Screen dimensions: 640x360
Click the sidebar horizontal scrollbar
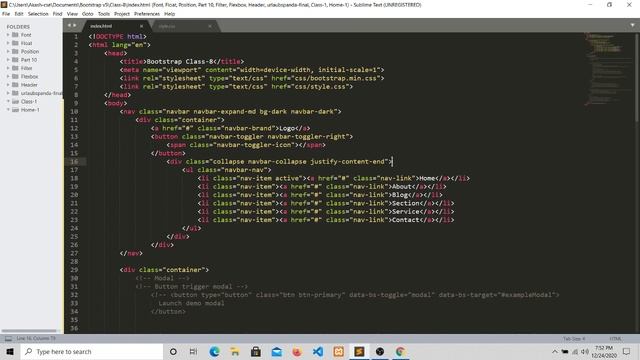point(29,331)
